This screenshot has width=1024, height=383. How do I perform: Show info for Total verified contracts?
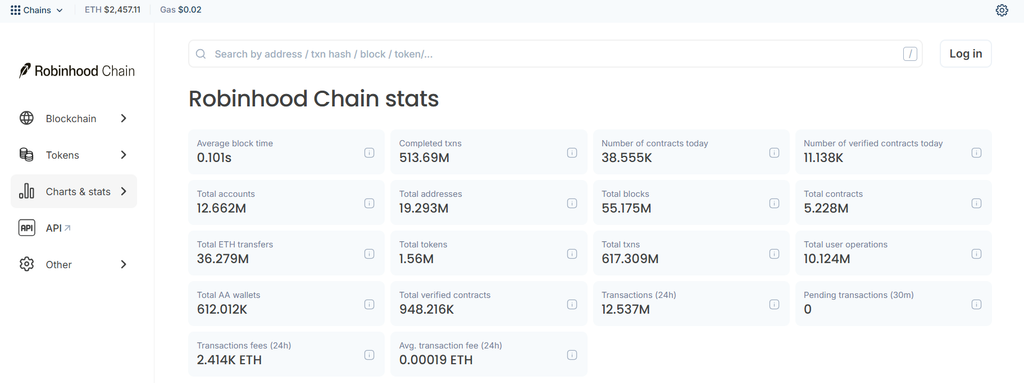(x=571, y=304)
